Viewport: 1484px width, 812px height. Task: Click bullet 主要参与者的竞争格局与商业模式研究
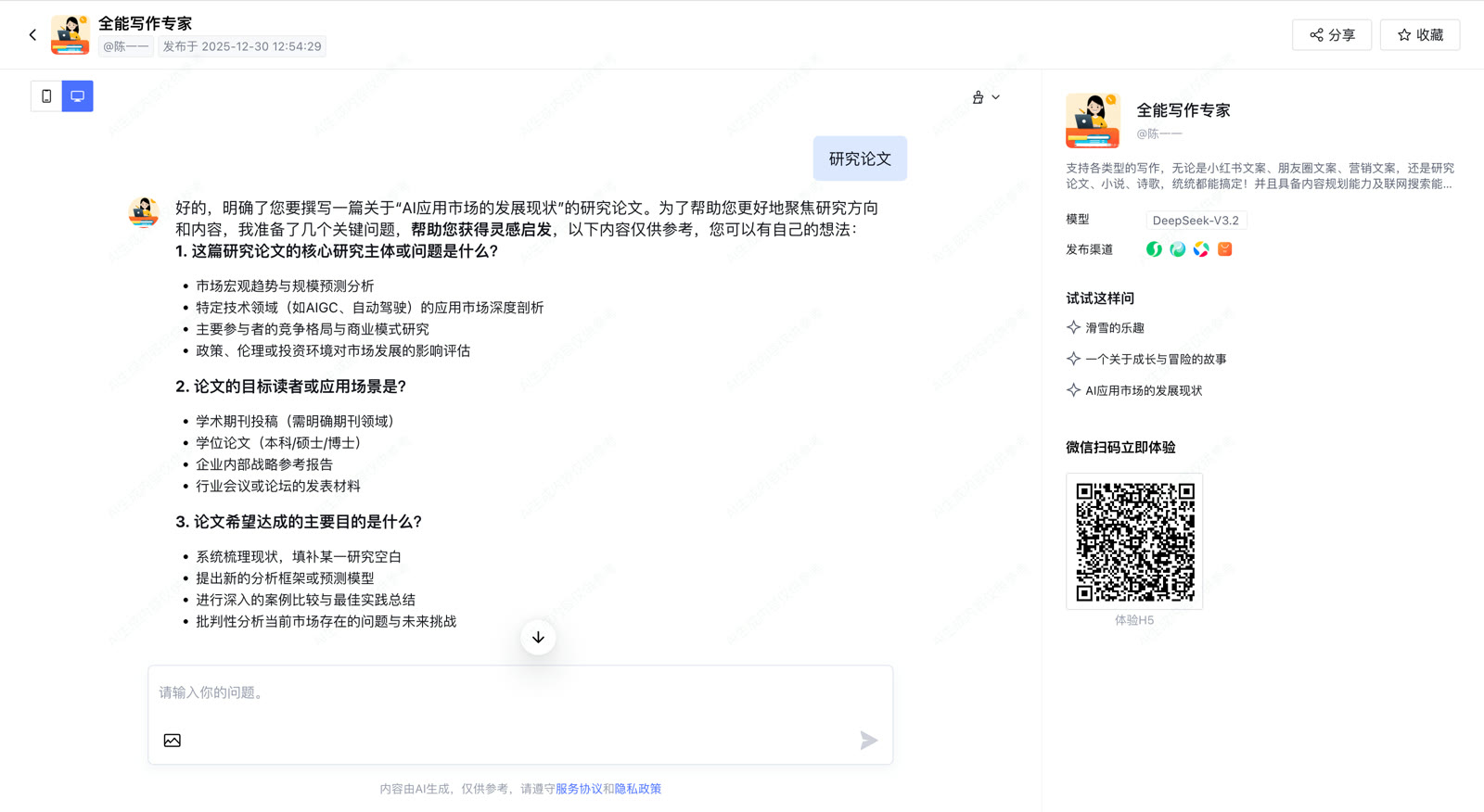pyautogui.click(x=313, y=329)
